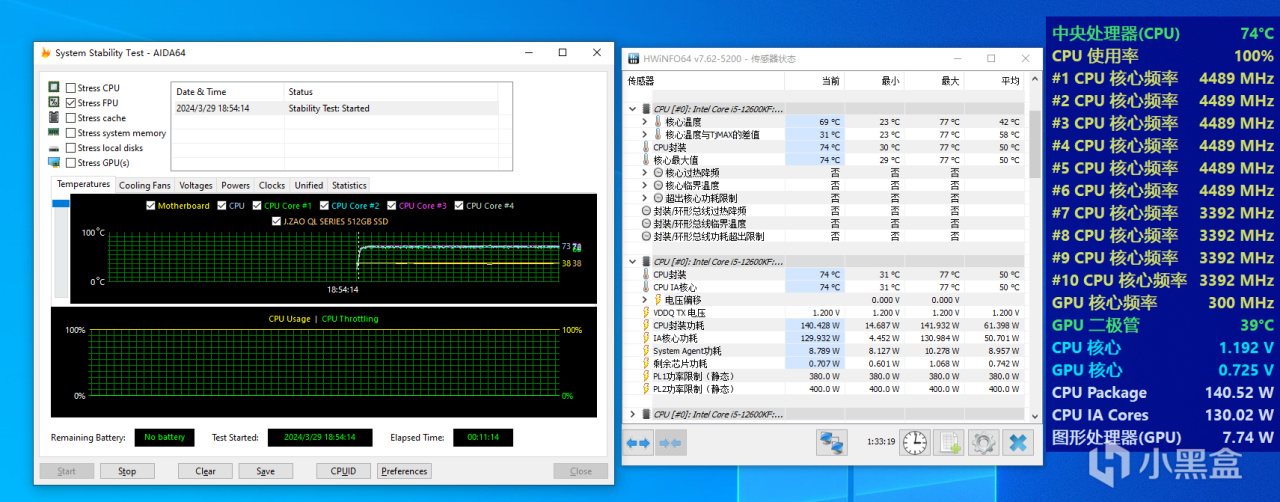1280x502 pixels.
Task: Click the HWiNFO logging sheet icon
Action: pos(949,442)
